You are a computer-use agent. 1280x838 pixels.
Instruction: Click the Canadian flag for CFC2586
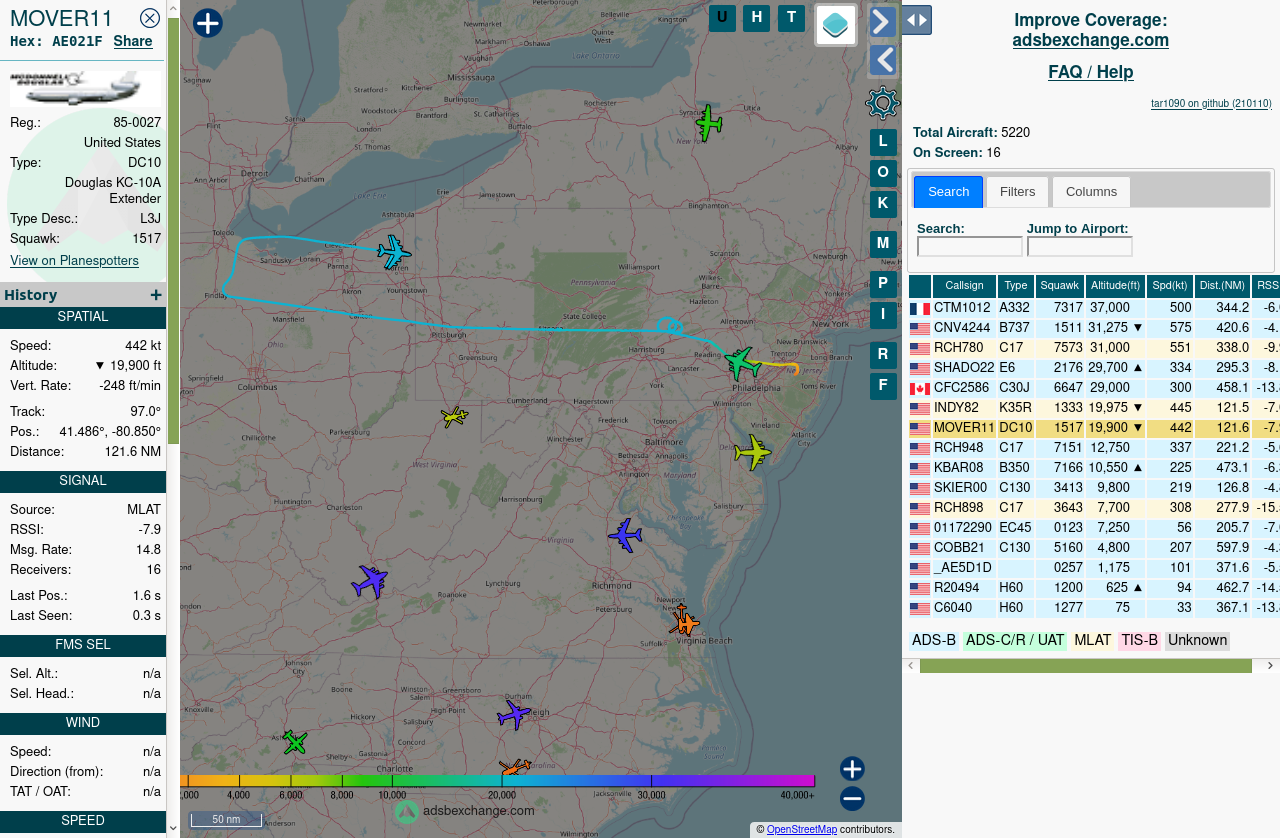tap(920, 389)
